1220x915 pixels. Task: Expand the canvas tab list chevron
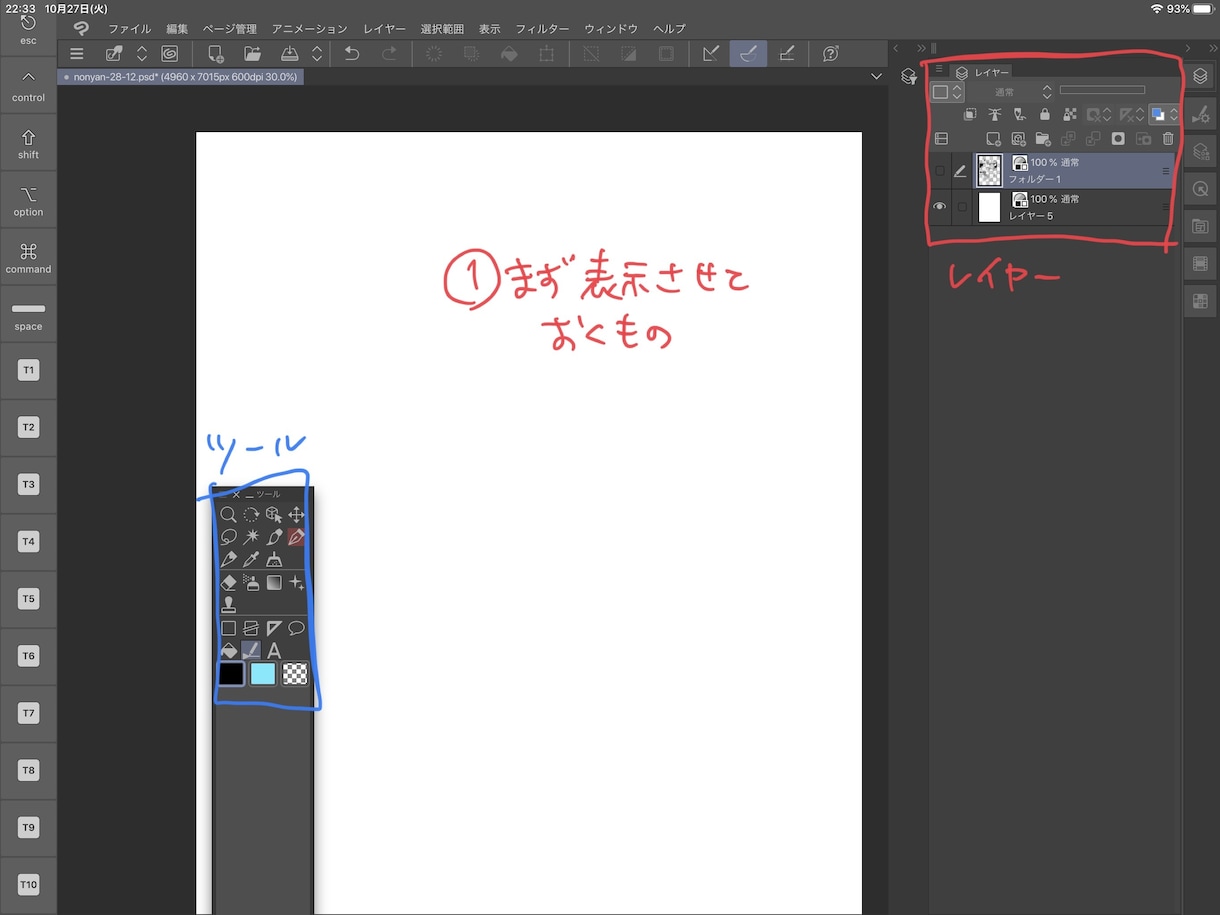coord(877,76)
